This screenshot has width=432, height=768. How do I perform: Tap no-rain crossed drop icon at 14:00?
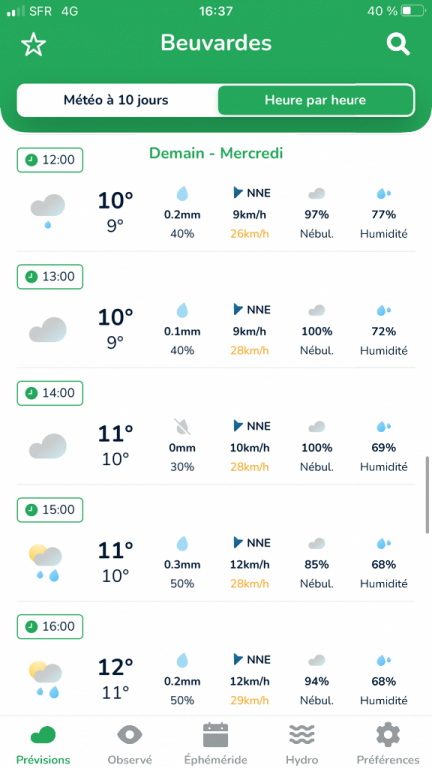(182, 427)
